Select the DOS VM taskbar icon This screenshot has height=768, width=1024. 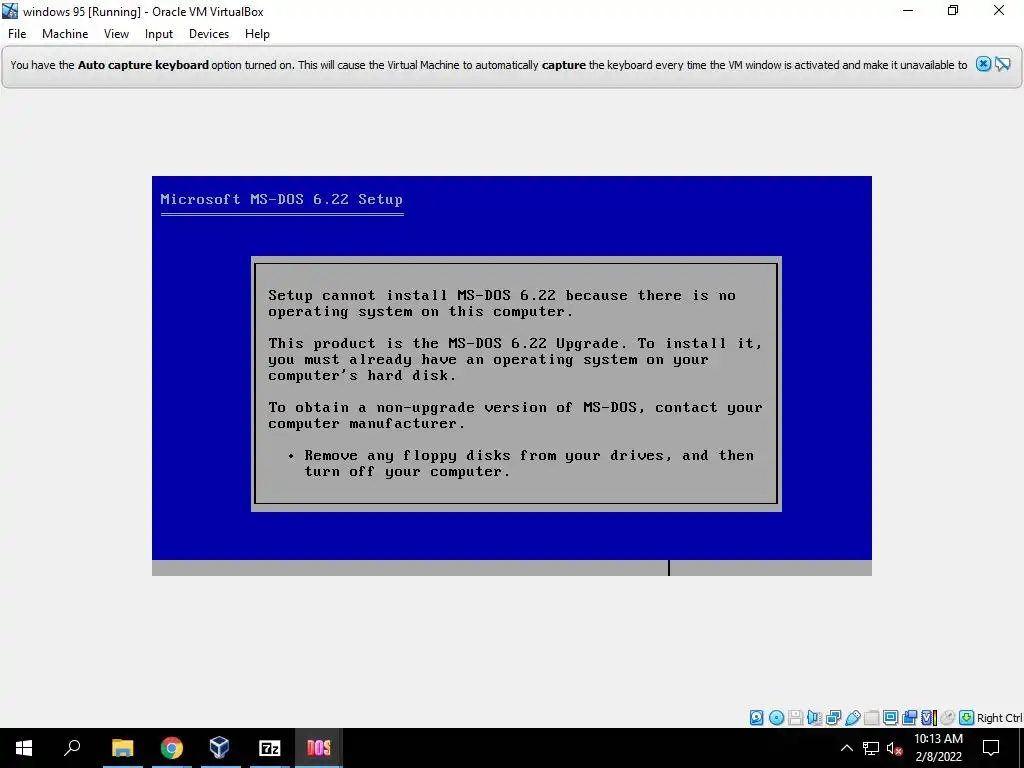point(319,748)
